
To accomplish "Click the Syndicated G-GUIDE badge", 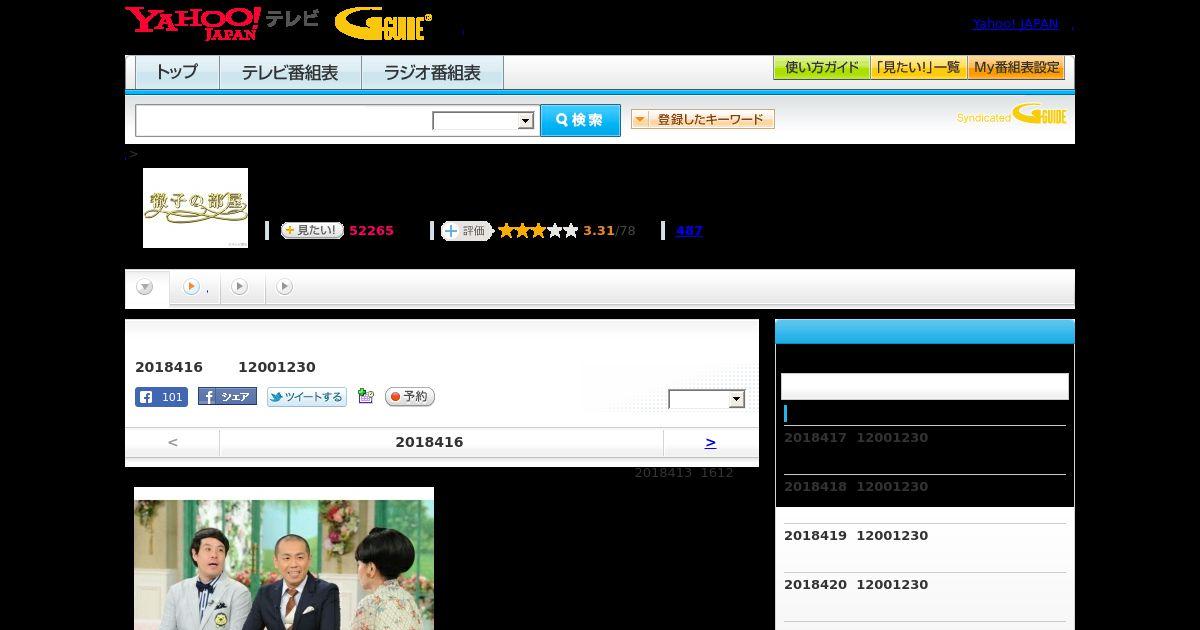I will pos(1011,115).
